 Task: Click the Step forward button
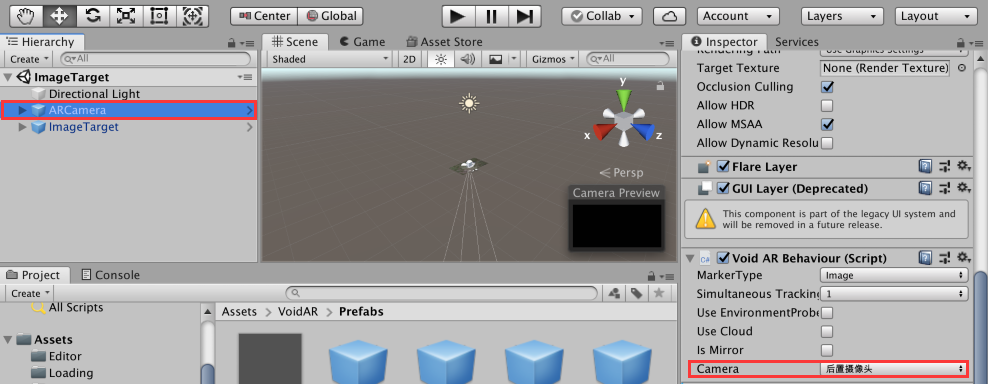pyautogui.click(x=524, y=16)
